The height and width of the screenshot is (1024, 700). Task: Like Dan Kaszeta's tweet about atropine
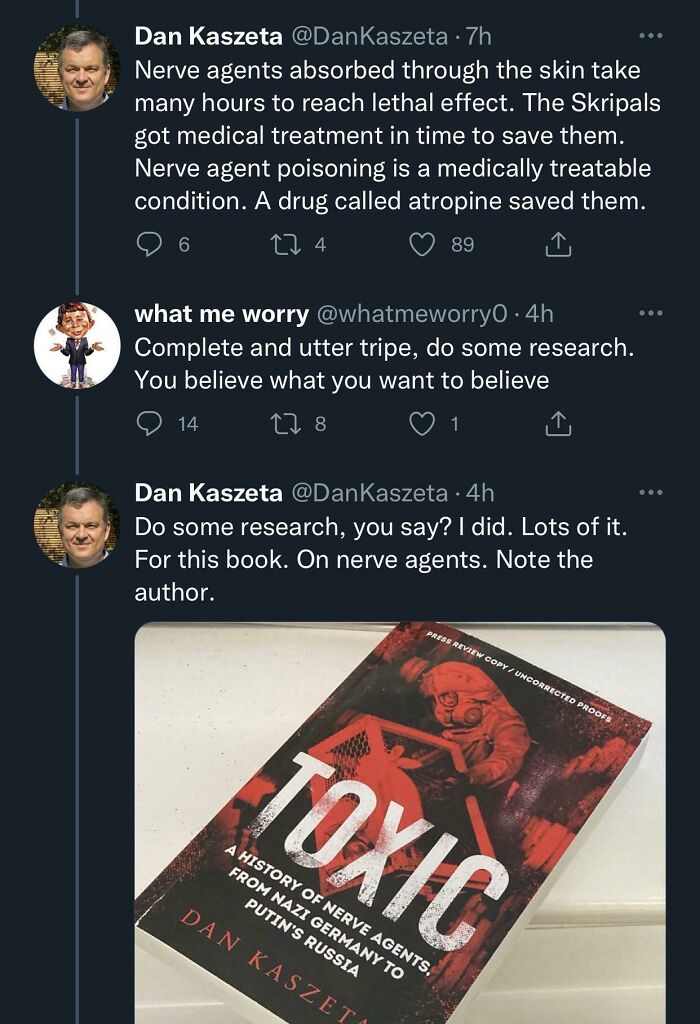point(422,239)
